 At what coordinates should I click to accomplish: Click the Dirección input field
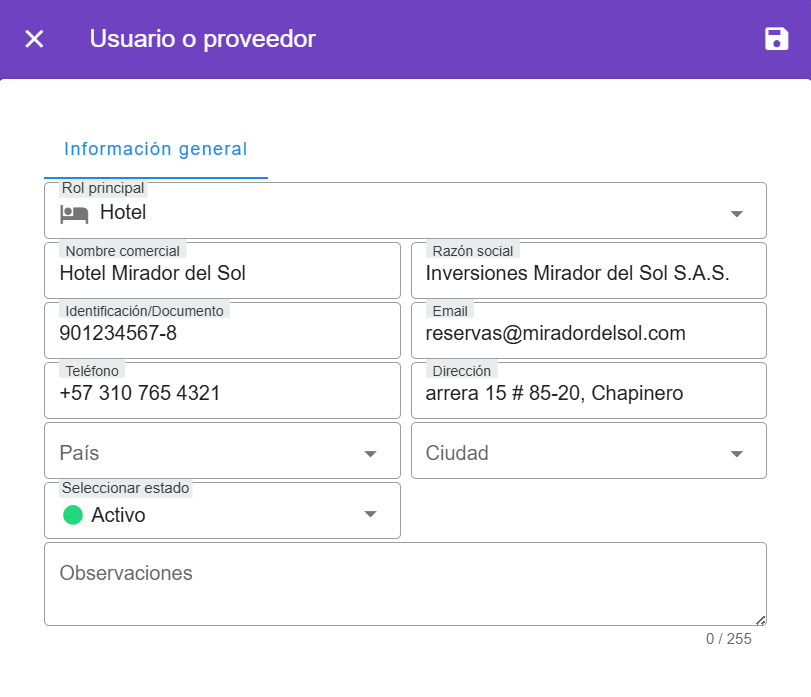(x=588, y=393)
